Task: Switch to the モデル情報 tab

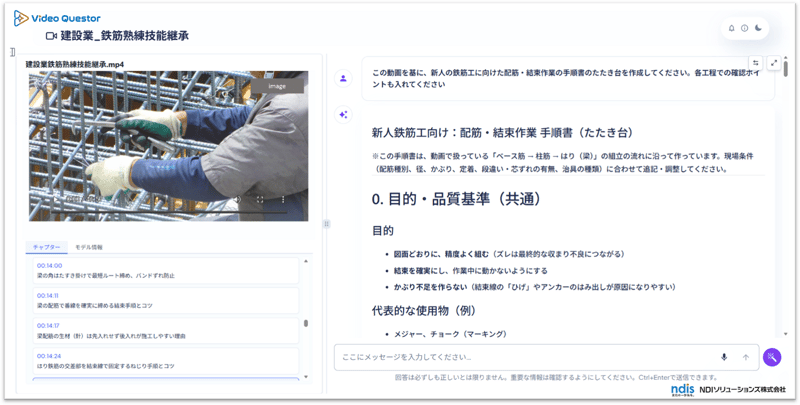Action: coord(89,247)
